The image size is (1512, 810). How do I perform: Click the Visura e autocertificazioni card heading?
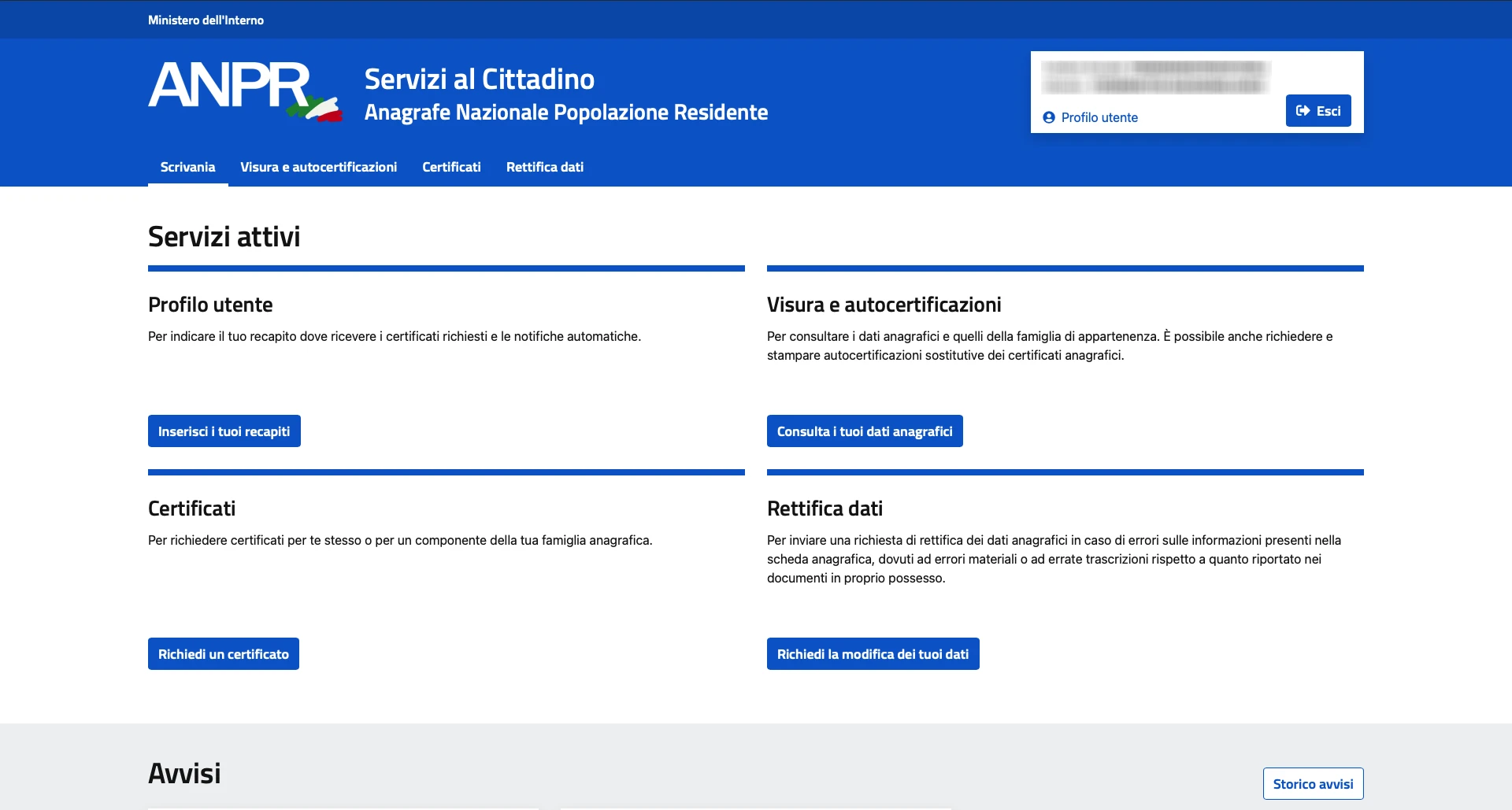(884, 305)
